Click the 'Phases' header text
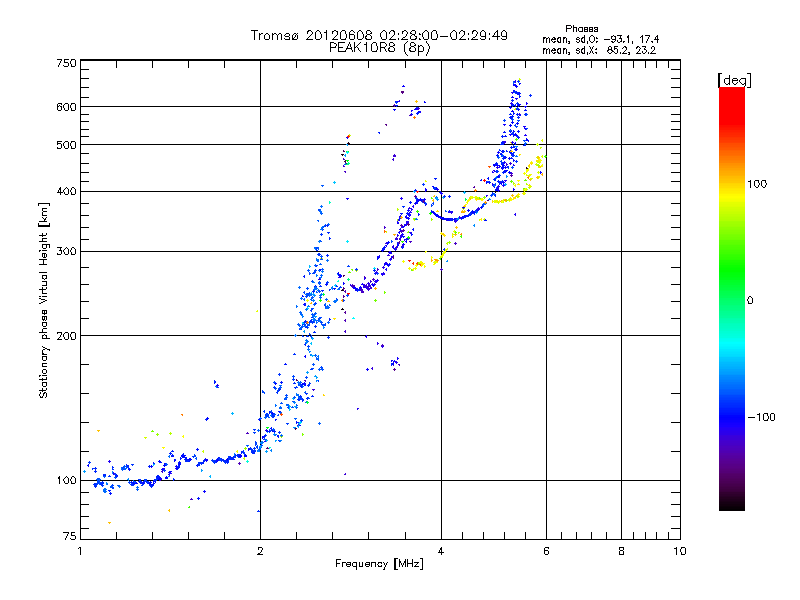The width and height of the screenshot is (800, 600). point(582,29)
